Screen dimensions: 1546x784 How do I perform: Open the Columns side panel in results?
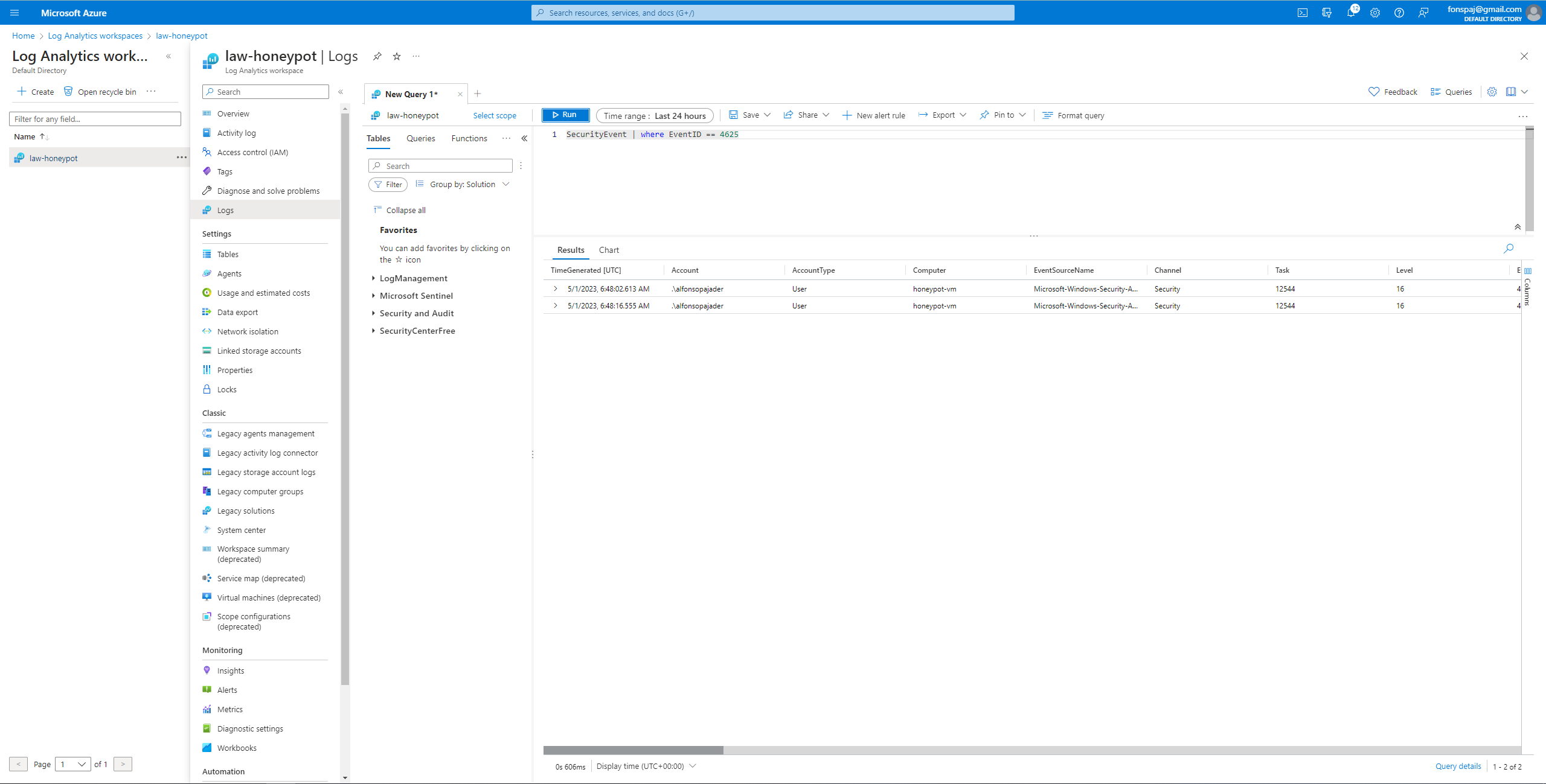pos(1528,287)
